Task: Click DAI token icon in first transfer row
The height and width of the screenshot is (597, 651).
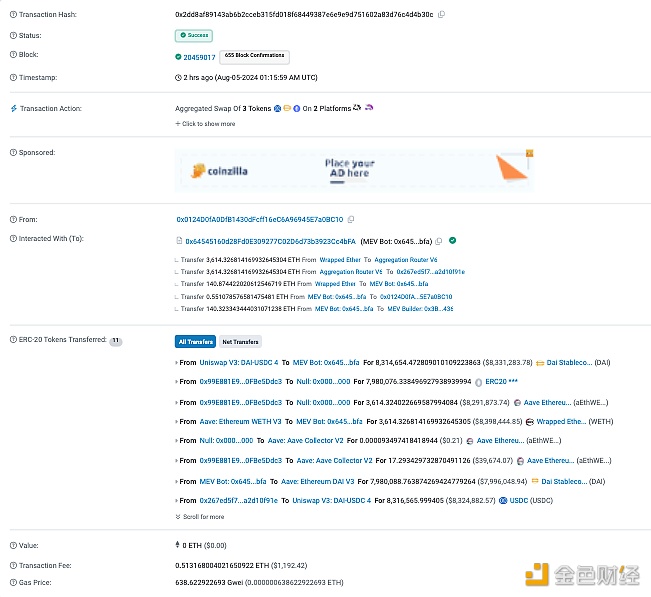Action: [x=540, y=363]
